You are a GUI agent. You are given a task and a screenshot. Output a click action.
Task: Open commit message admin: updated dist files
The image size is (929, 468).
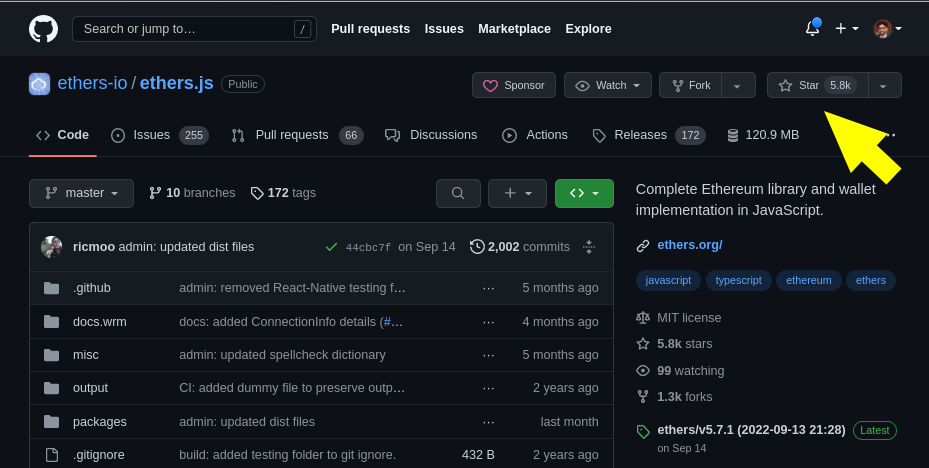pyautogui.click(x=186, y=247)
